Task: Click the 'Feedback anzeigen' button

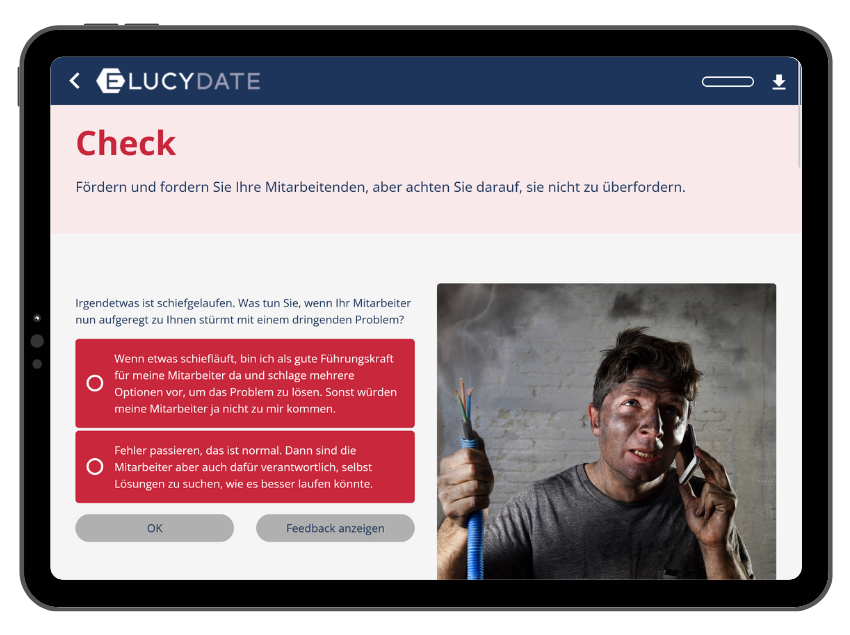Action: (335, 528)
